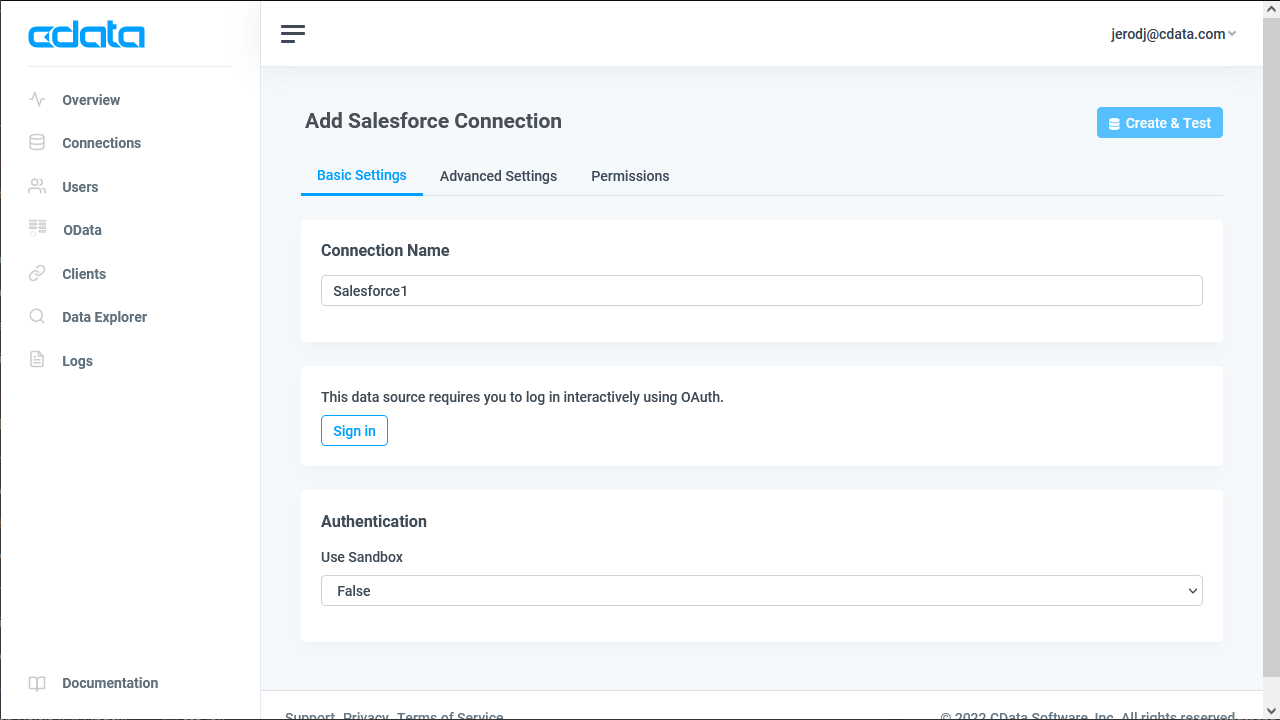Click the Data Explorer magnifier icon
The image size is (1280, 720).
pyautogui.click(x=37, y=316)
